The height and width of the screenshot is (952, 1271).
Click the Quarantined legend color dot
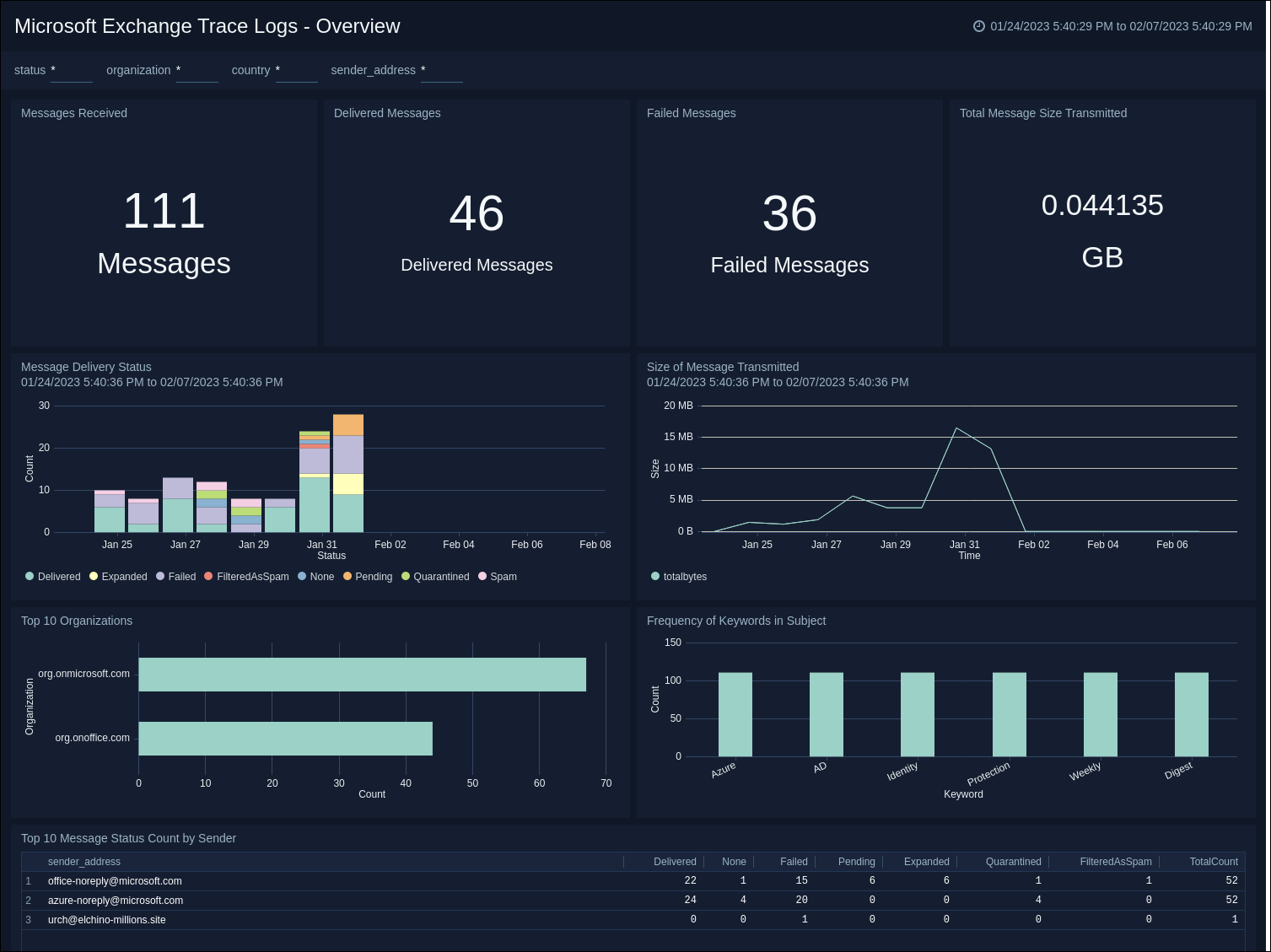[406, 576]
